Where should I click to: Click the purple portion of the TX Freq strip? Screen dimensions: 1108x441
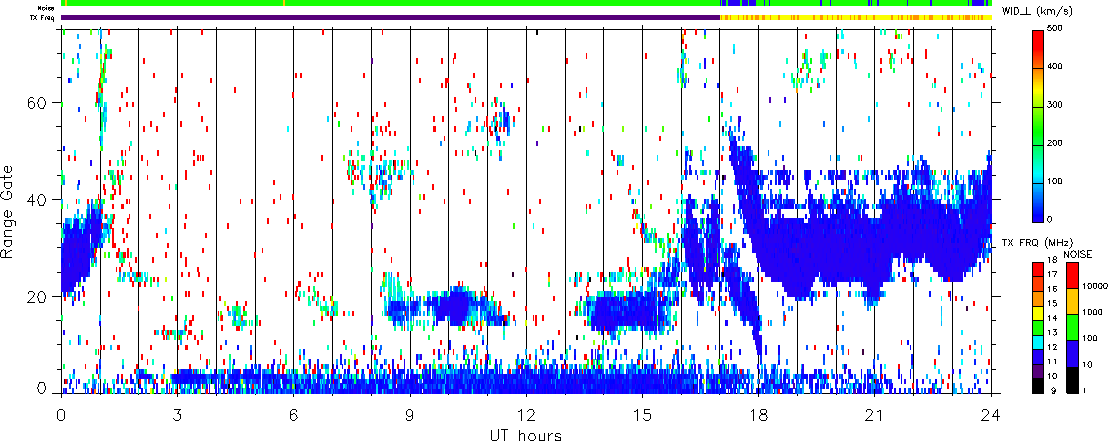(390, 17)
